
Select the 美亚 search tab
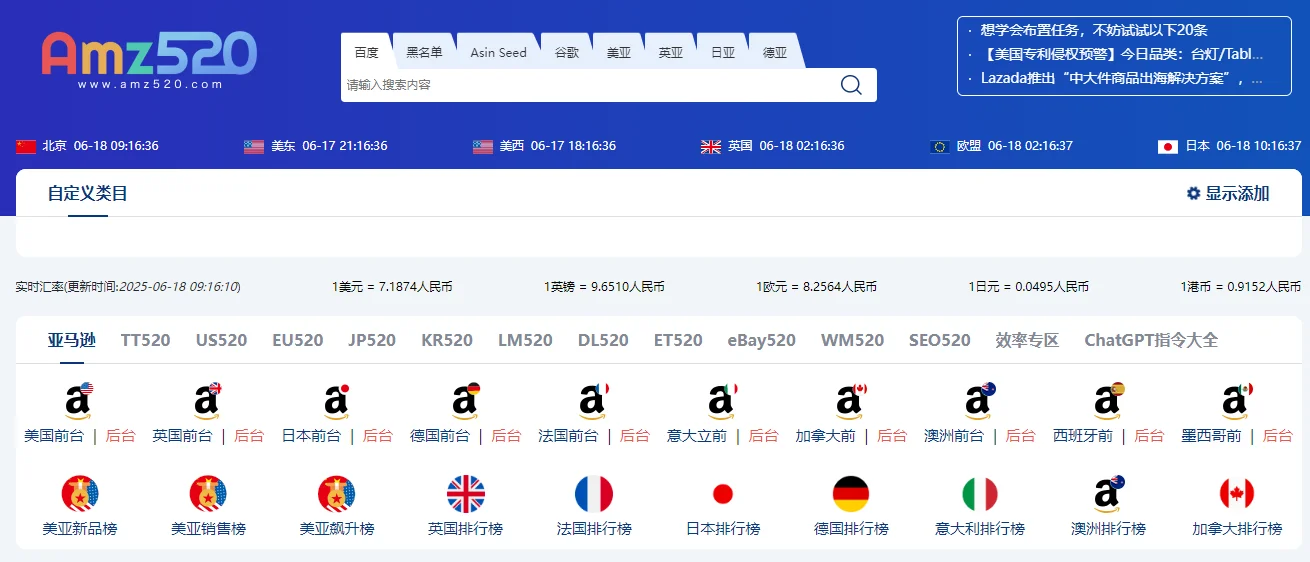click(619, 52)
